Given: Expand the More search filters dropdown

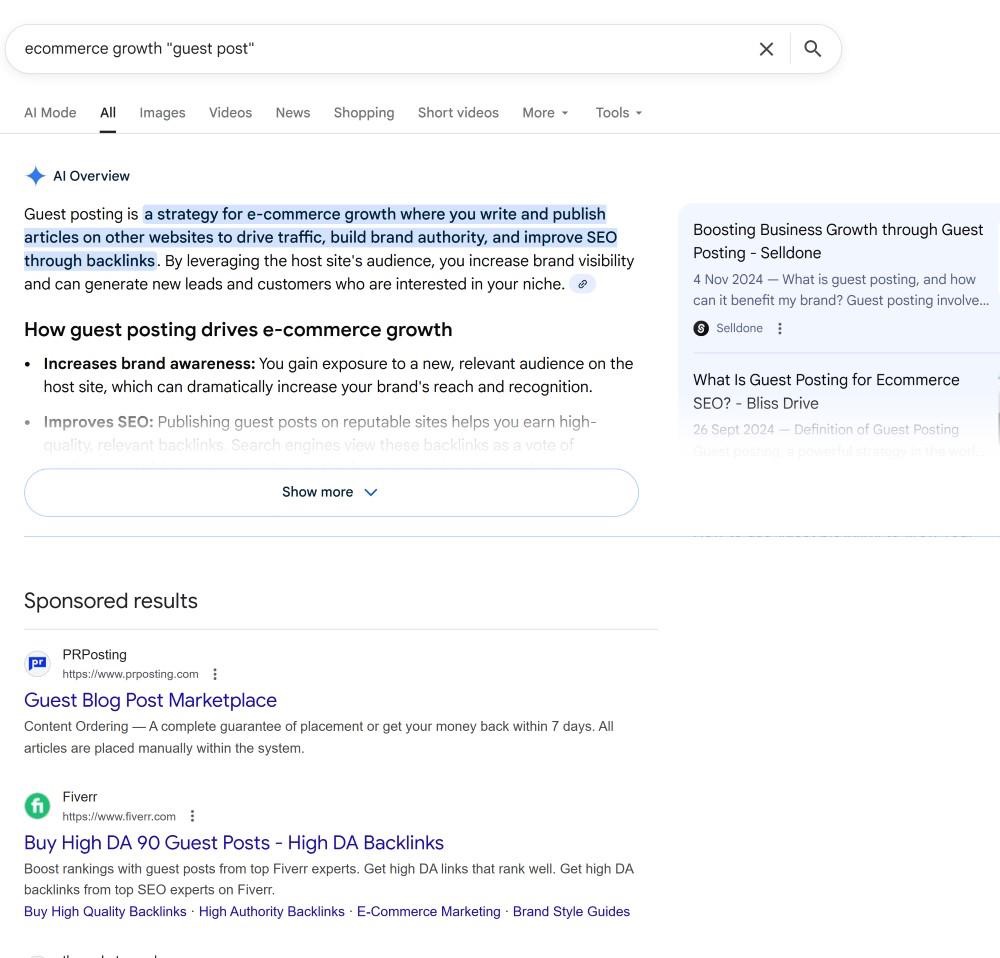Looking at the screenshot, I should [545, 113].
